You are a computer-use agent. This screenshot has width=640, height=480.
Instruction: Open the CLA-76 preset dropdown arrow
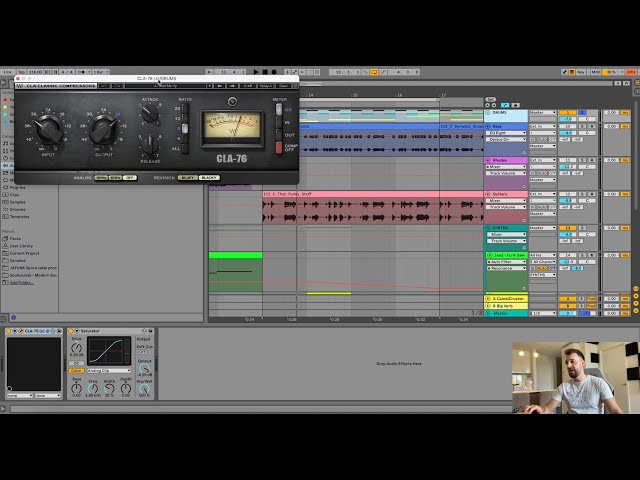(x=209, y=86)
